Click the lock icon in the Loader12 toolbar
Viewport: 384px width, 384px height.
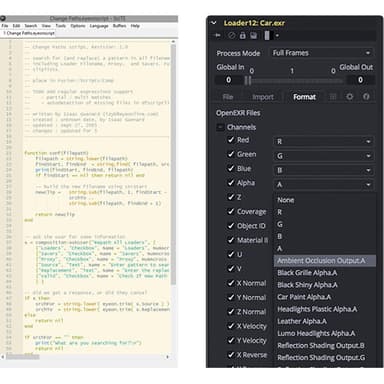point(242,35)
